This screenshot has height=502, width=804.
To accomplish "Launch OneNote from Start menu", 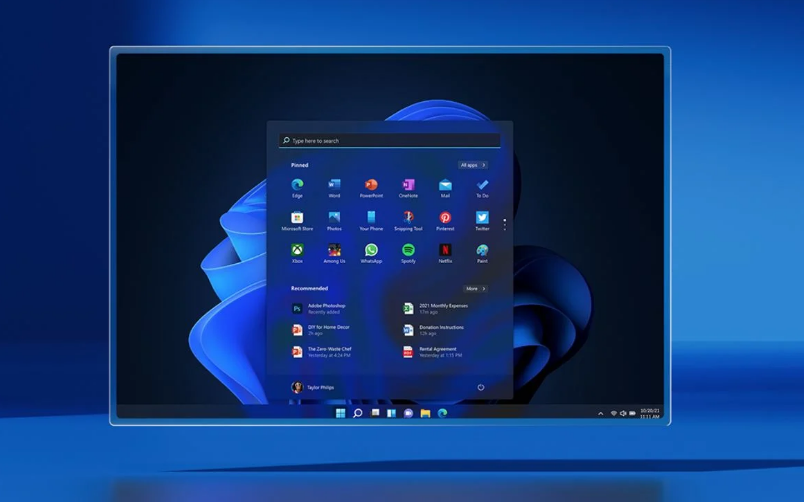I will pyautogui.click(x=408, y=188).
